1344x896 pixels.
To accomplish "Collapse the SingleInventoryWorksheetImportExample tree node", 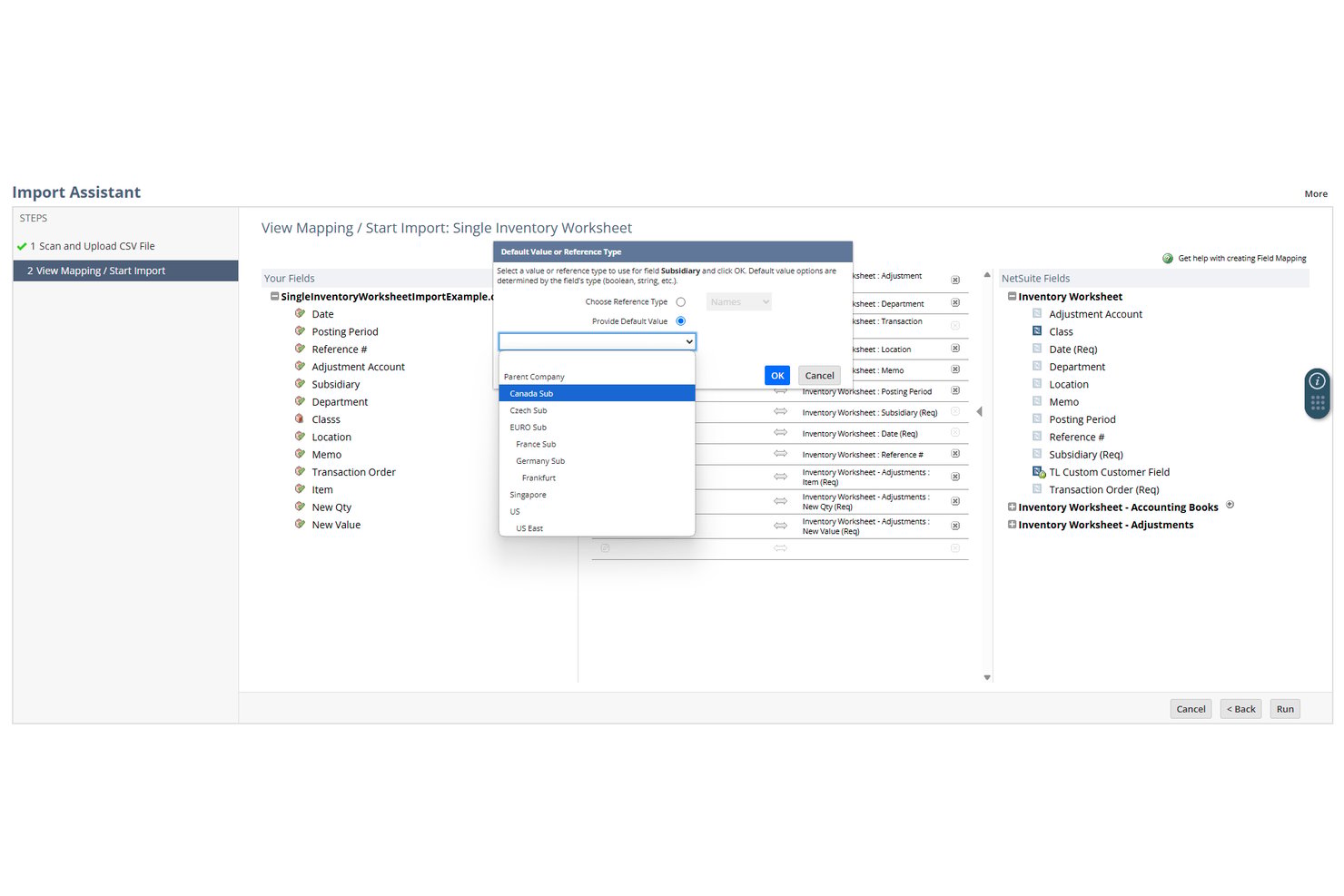I will click(x=274, y=296).
